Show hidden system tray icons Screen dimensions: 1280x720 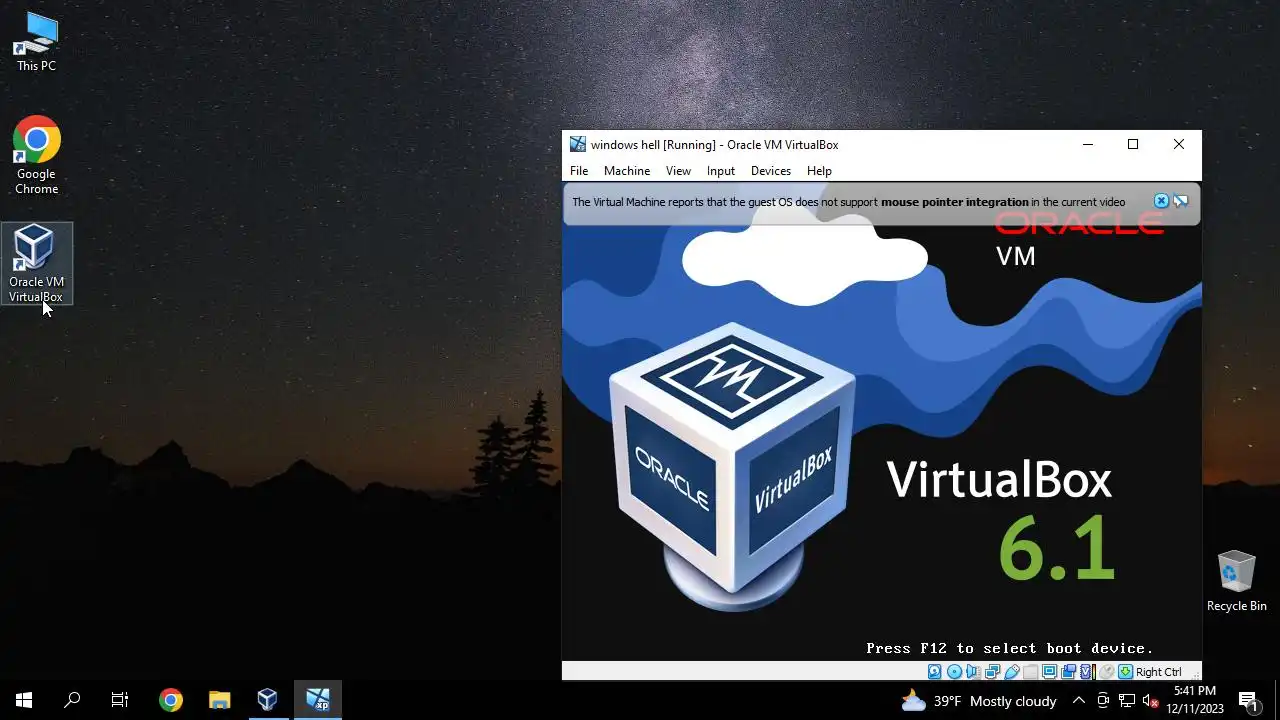click(x=1079, y=701)
